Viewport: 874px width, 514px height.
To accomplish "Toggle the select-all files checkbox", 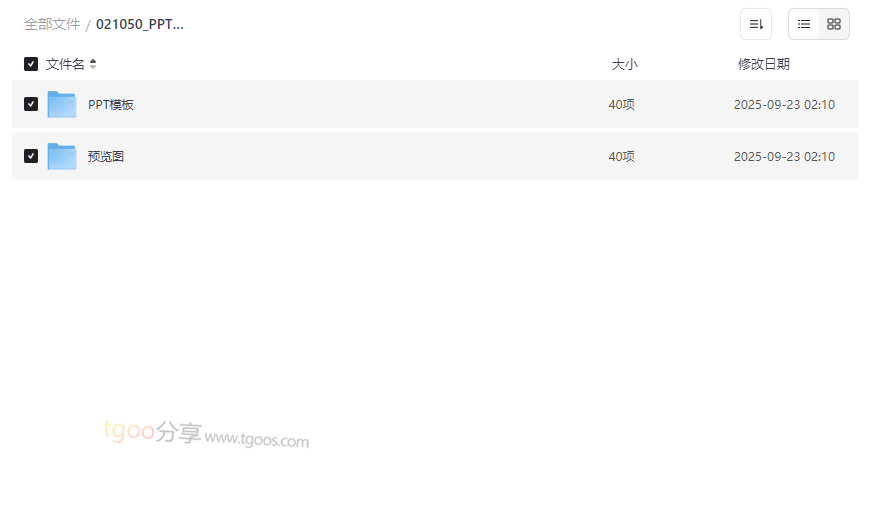I will pyautogui.click(x=31, y=64).
